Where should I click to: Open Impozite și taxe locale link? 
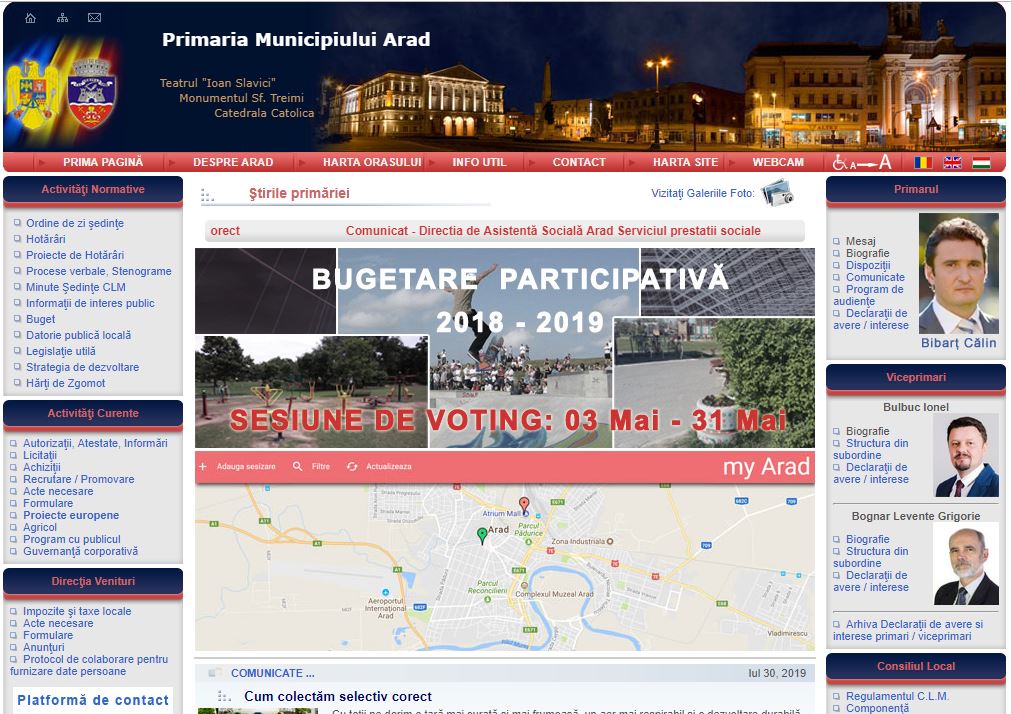(x=76, y=611)
